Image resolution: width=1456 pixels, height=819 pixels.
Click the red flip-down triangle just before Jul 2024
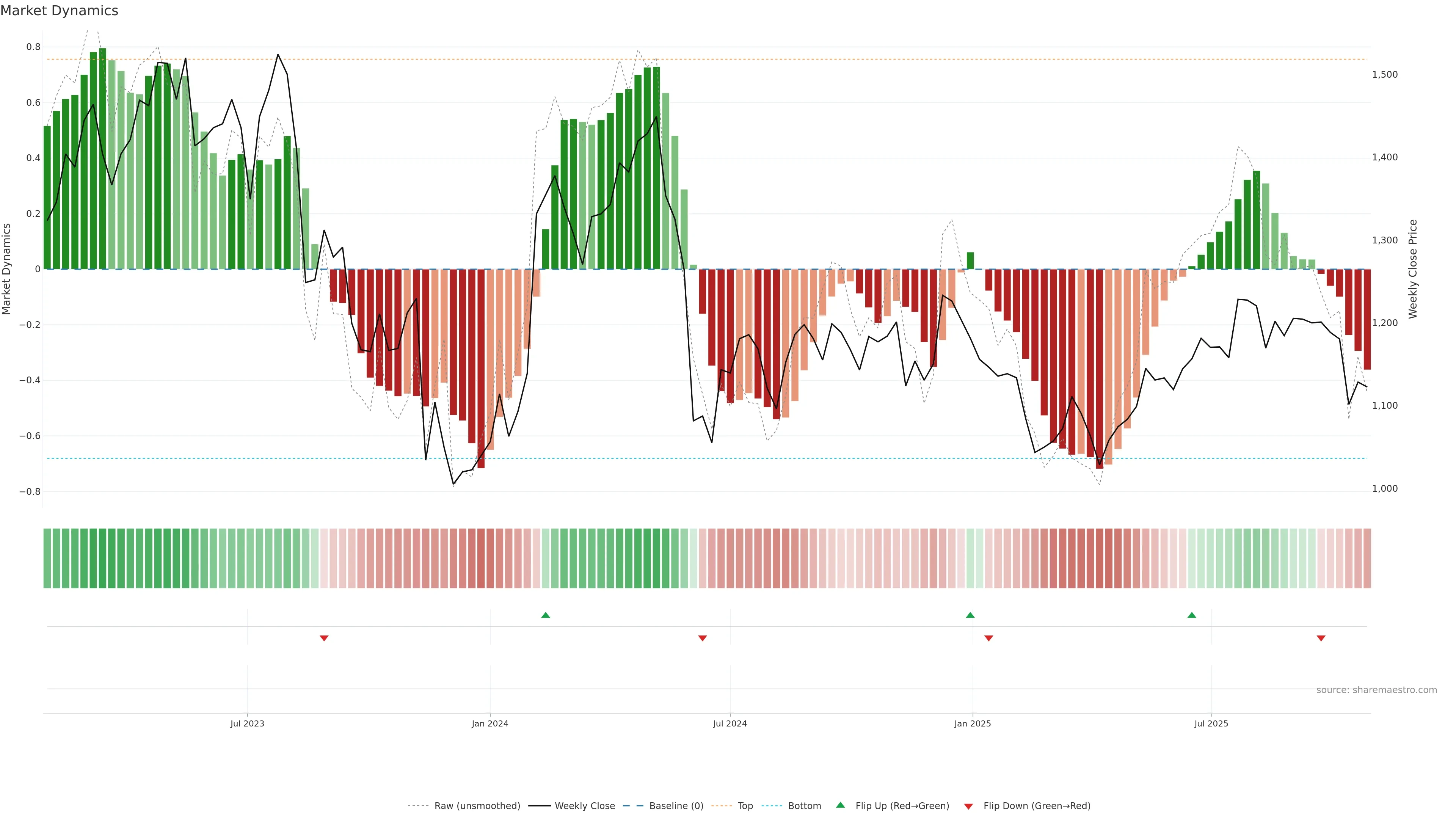(x=703, y=638)
